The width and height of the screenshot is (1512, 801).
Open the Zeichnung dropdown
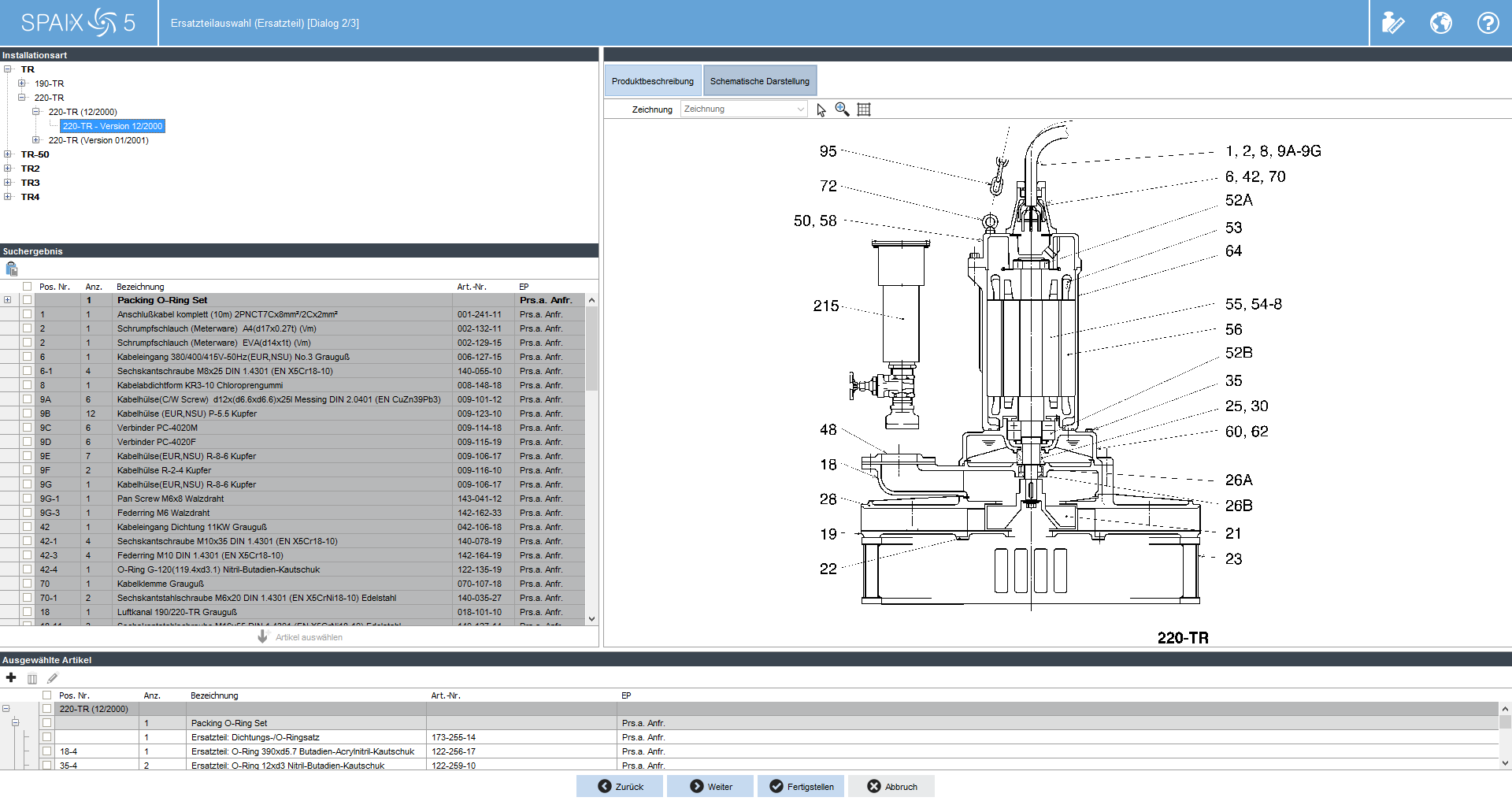[744, 109]
